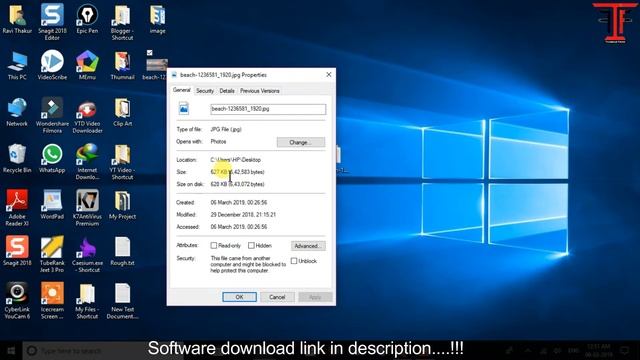Select the image folder on desktop
Screen dimensions: 640x360
(158, 19)
